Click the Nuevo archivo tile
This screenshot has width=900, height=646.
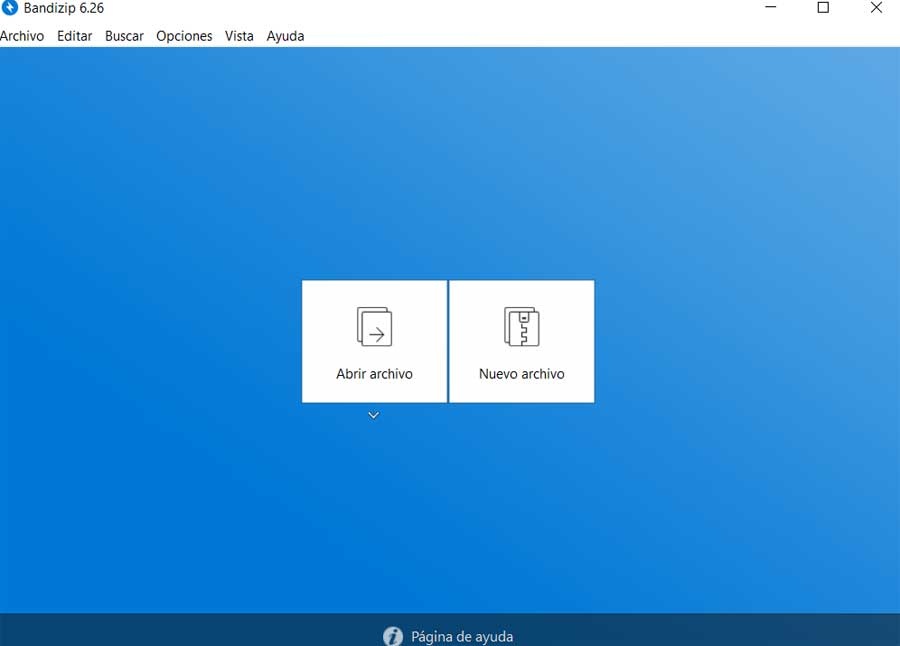click(x=522, y=341)
